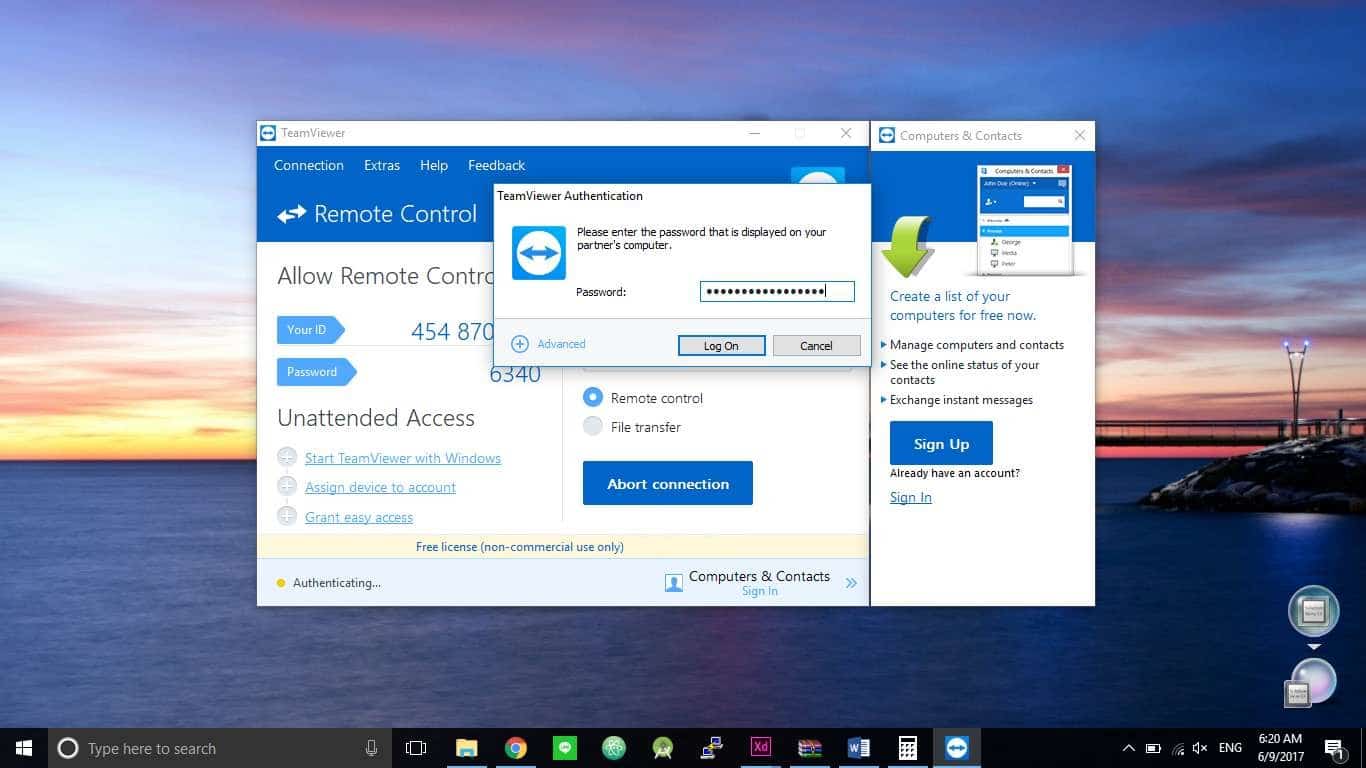Click Grant easy access link
The image size is (1366, 768).
(x=359, y=517)
